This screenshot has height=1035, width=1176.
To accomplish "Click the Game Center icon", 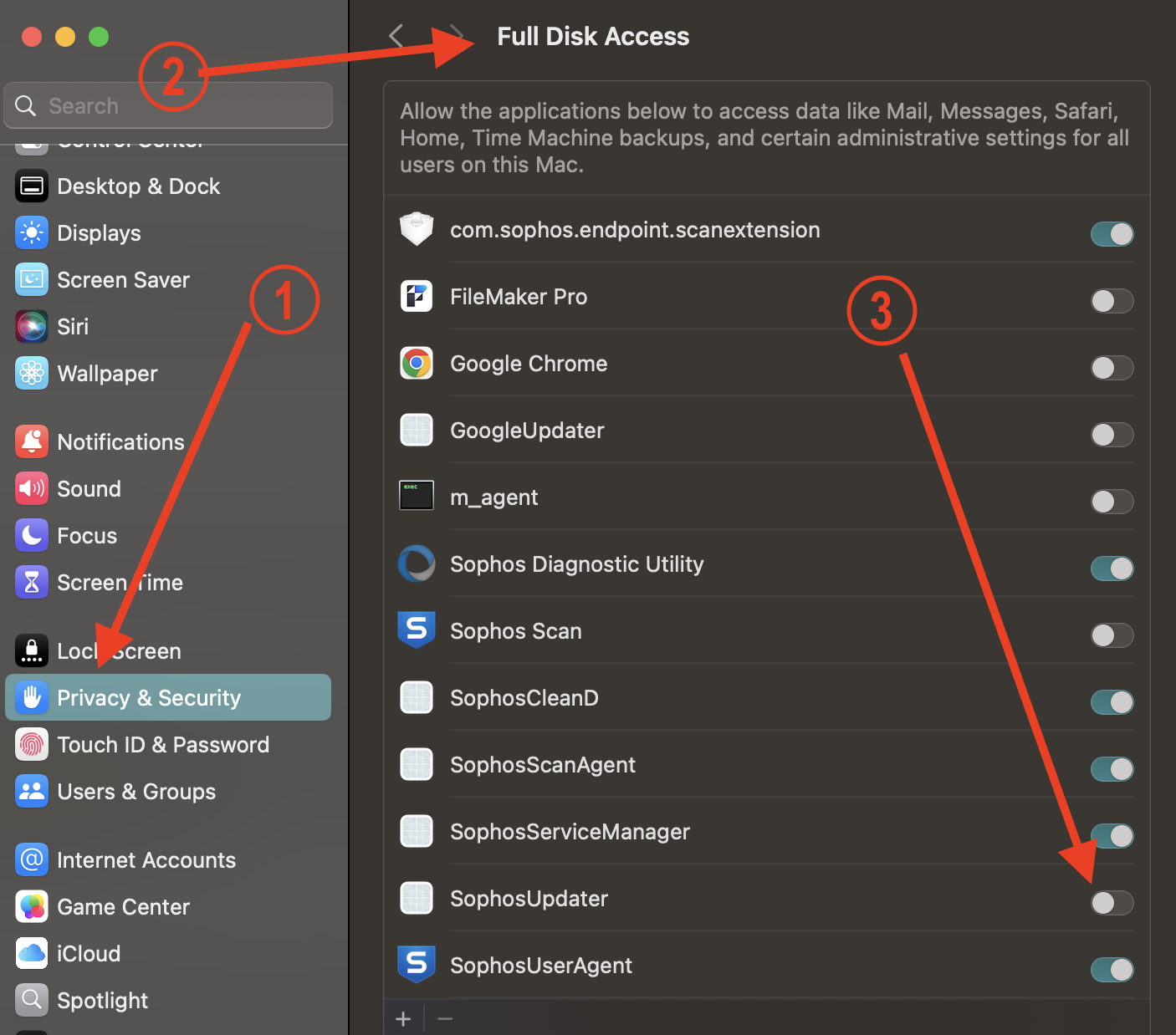I will [32, 907].
